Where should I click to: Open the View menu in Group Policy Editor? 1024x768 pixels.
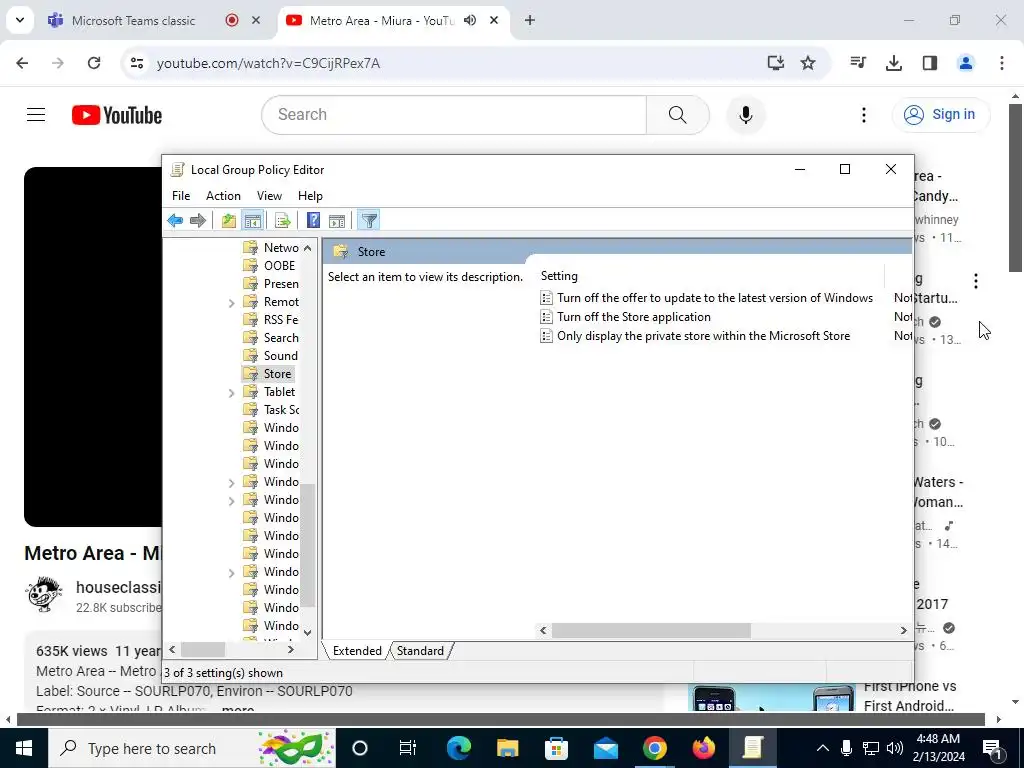pos(269,196)
